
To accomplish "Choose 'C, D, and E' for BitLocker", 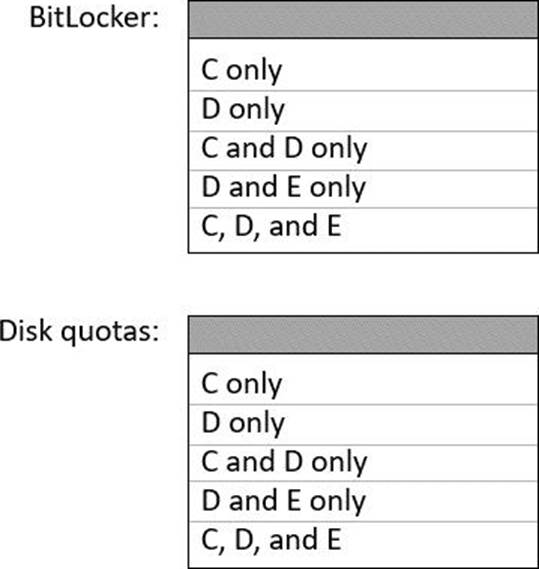I will [363, 229].
